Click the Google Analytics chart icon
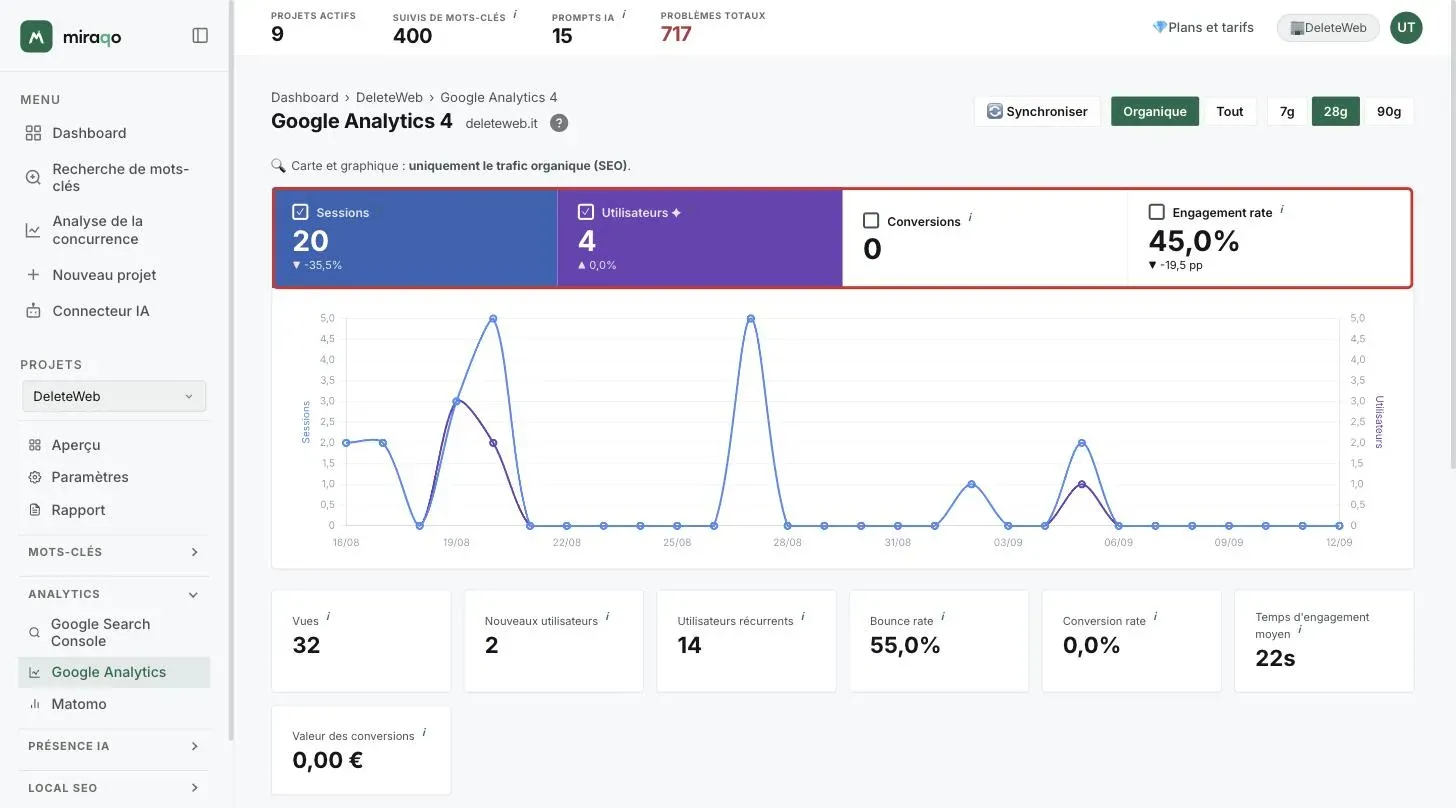This screenshot has height=808, width=1456. point(34,672)
